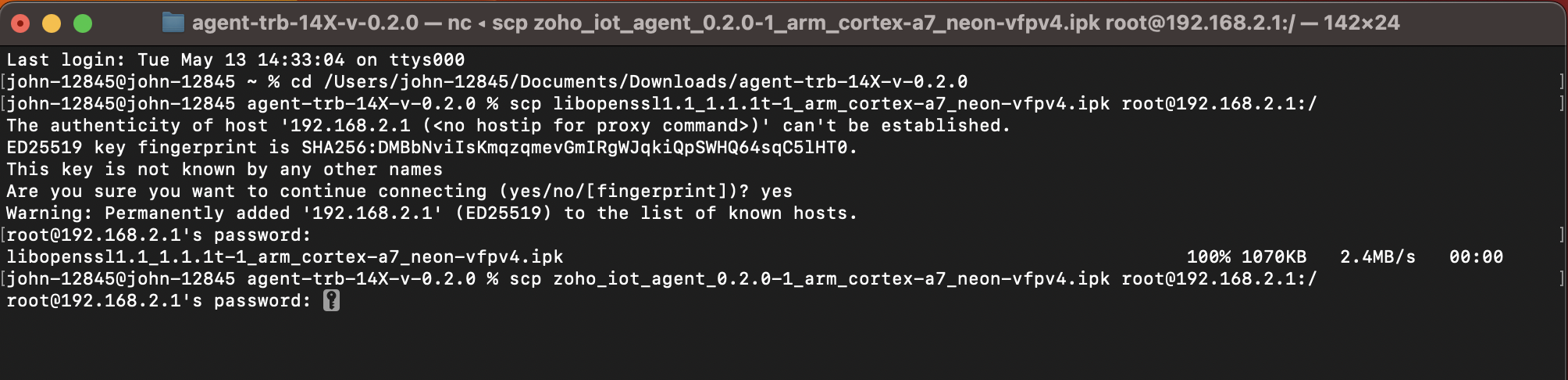
Task: Click the 100% transfer progress indicator
Action: [x=1209, y=257]
